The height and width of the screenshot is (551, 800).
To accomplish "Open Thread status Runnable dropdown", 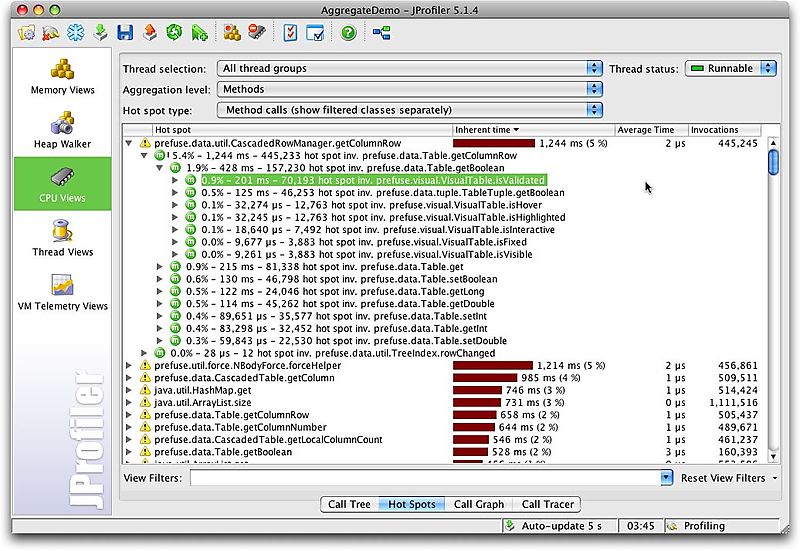I will pyautogui.click(x=731, y=68).
